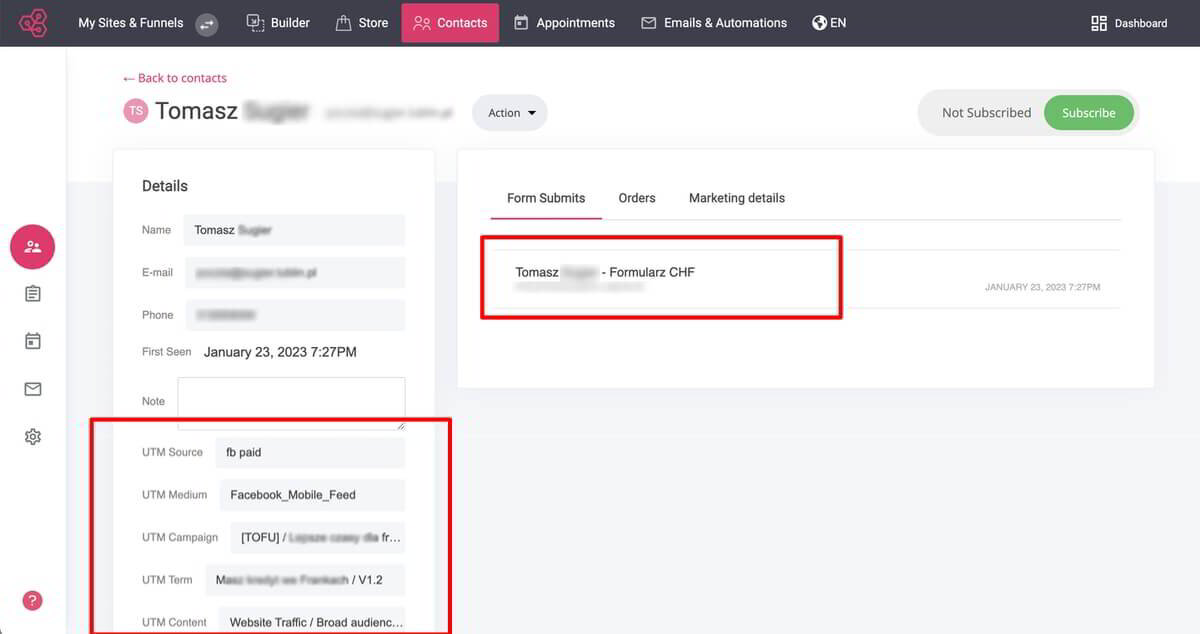Open the Marketing details tab
This screenshot has width=1200, height=634.
click(x=736, y=197)
